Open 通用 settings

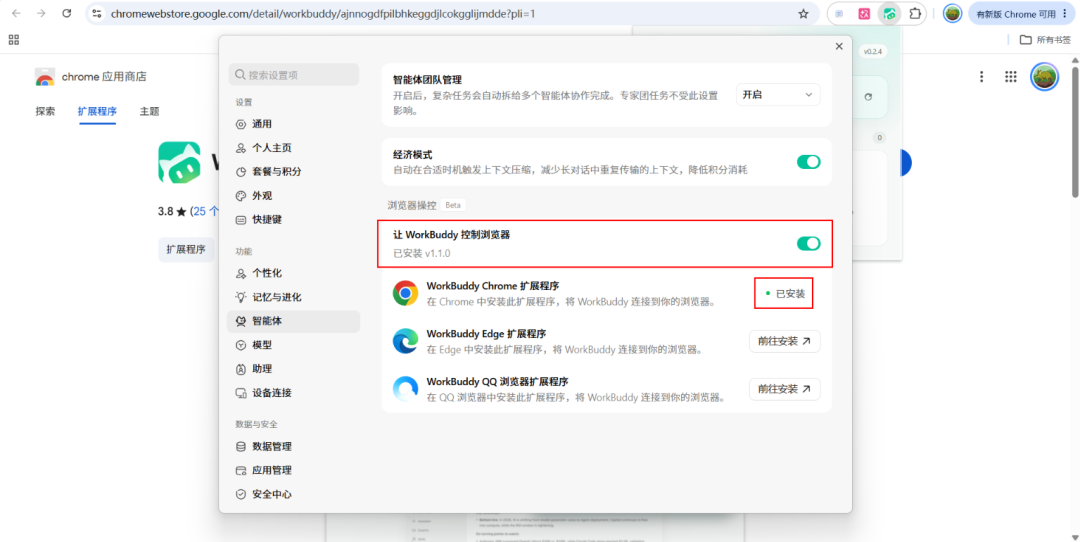click(x=293, y=124)
